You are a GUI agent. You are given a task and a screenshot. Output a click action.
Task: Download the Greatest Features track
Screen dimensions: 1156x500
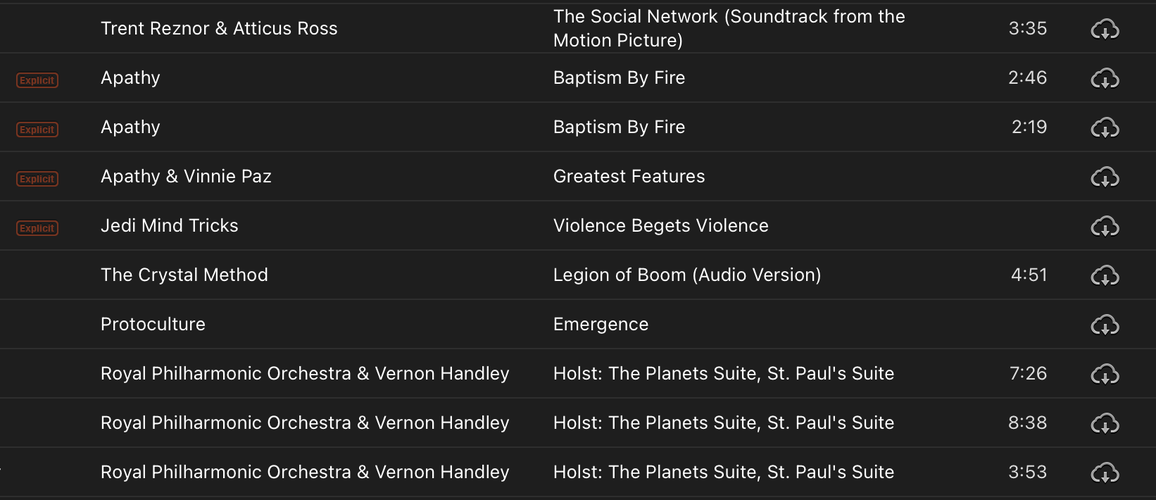(x=1104, y=177)
